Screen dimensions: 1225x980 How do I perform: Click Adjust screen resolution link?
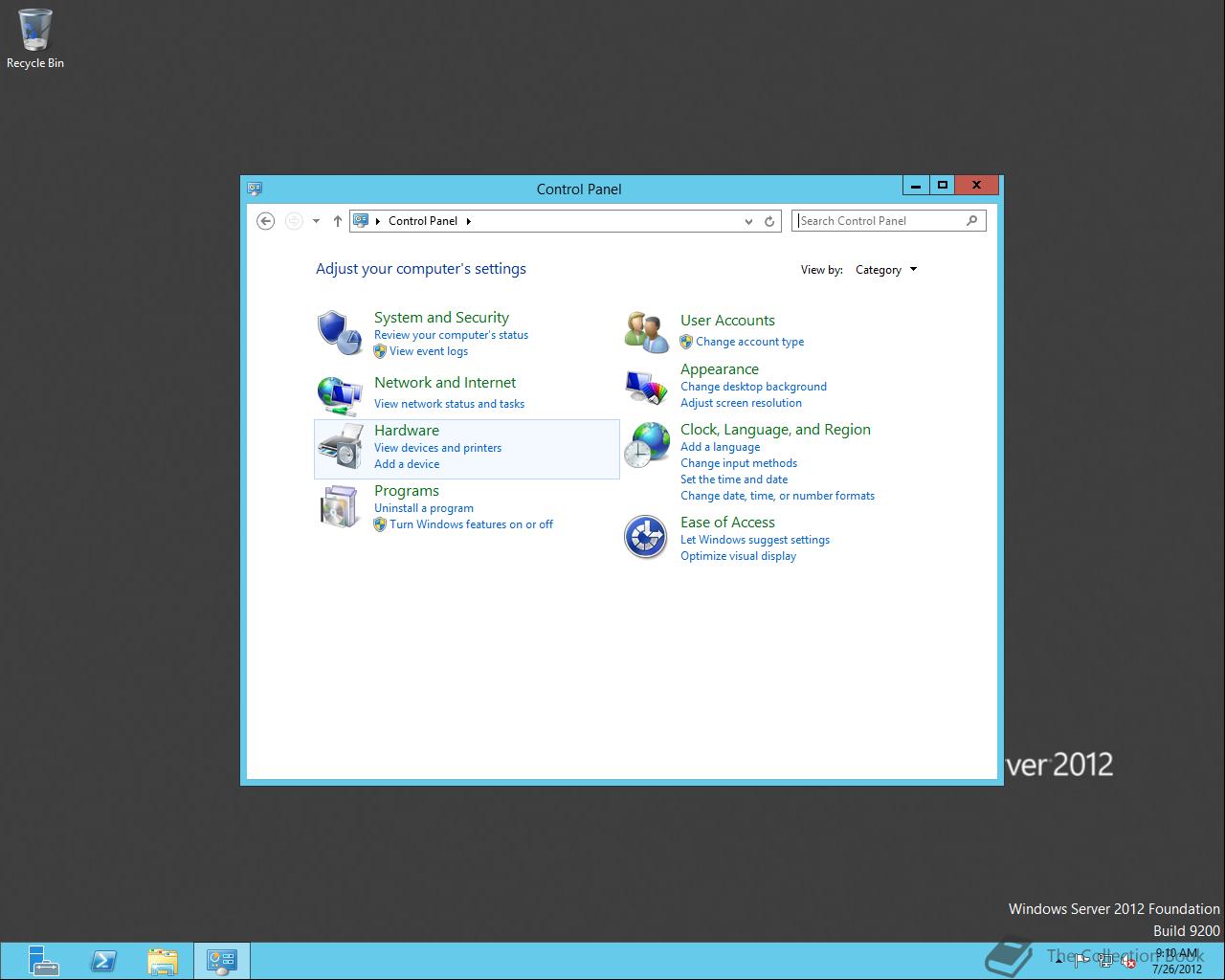click(741, 403)
